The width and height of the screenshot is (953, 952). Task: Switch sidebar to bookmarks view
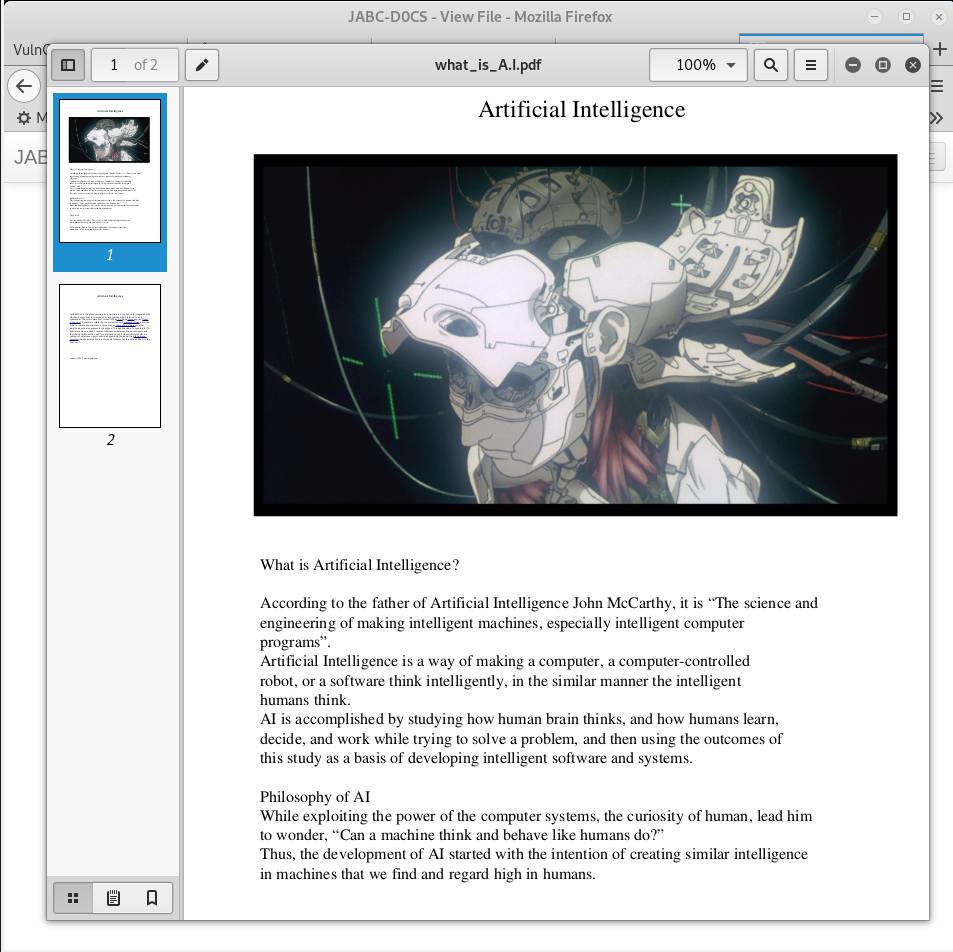[152, 898]
